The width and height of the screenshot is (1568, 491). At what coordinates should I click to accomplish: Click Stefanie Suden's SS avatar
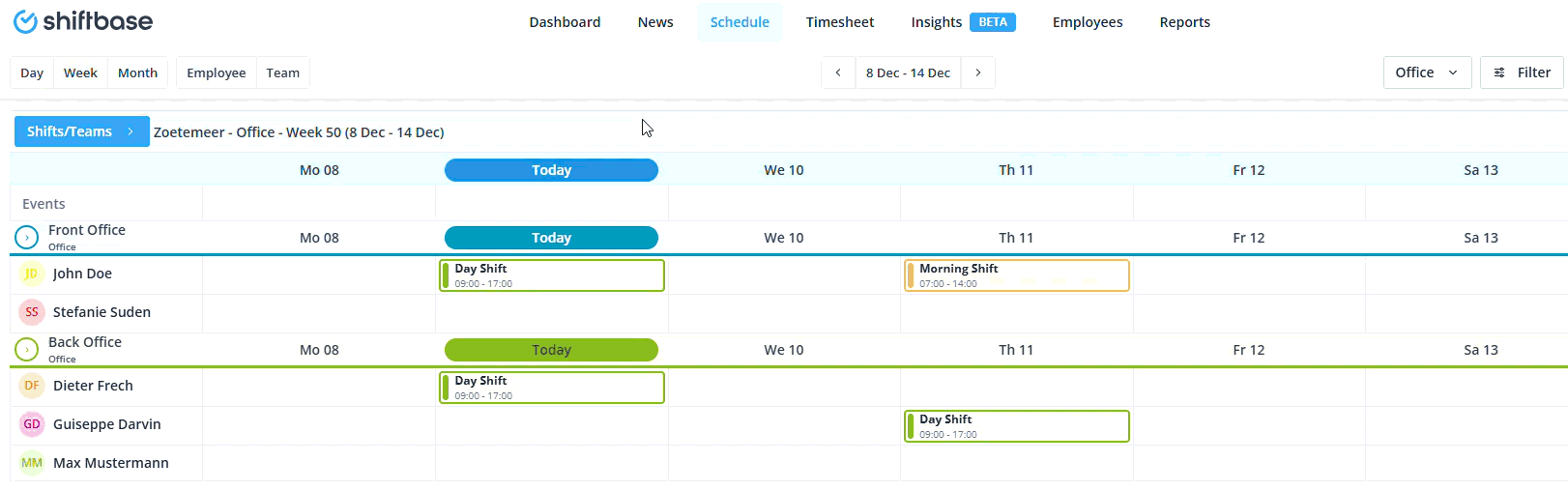pyautogui.click(x=32, y=312)
